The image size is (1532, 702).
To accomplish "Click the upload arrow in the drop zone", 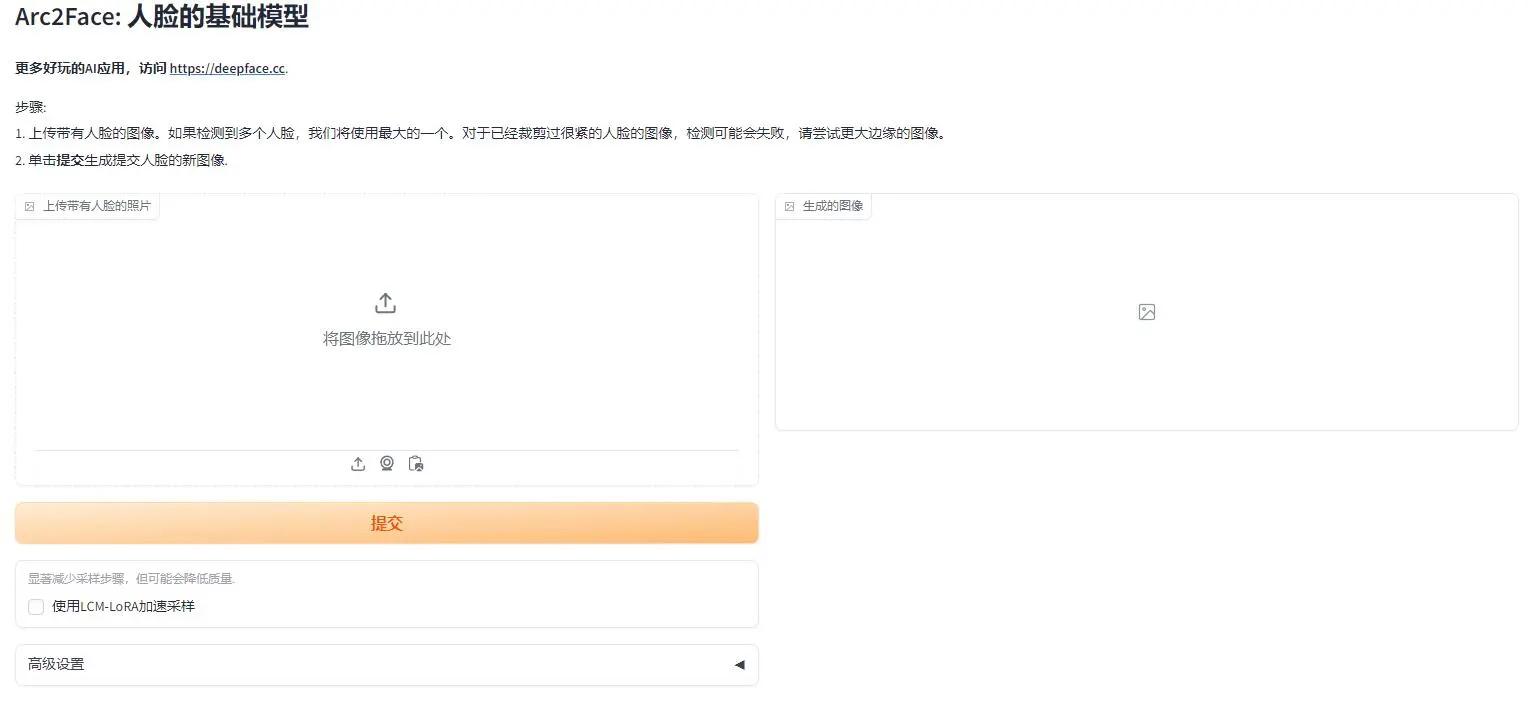I will click(x=385, y=301).
